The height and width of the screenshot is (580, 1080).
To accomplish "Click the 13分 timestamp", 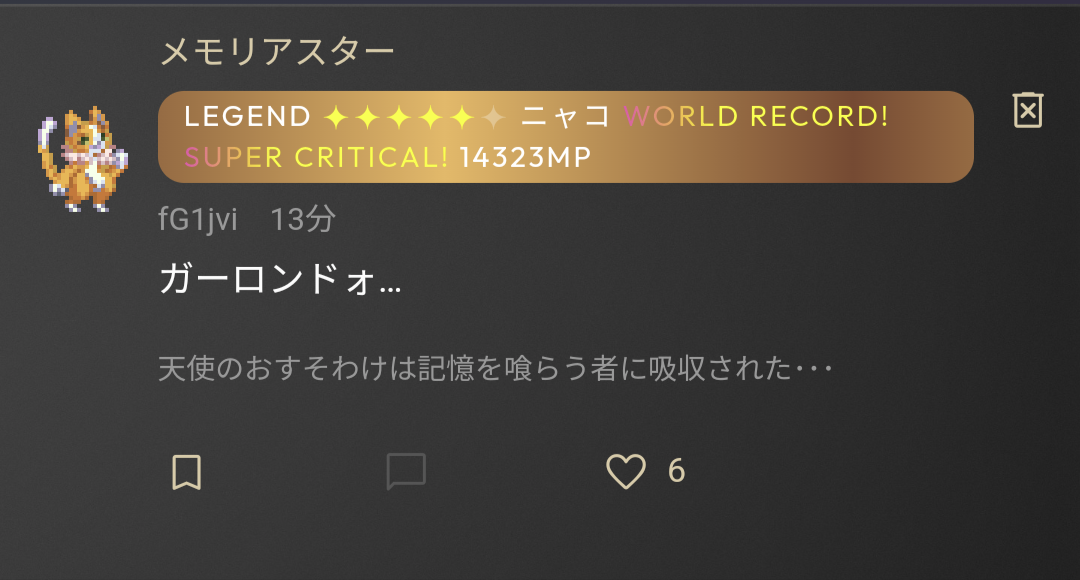I will tap(303, 220).
